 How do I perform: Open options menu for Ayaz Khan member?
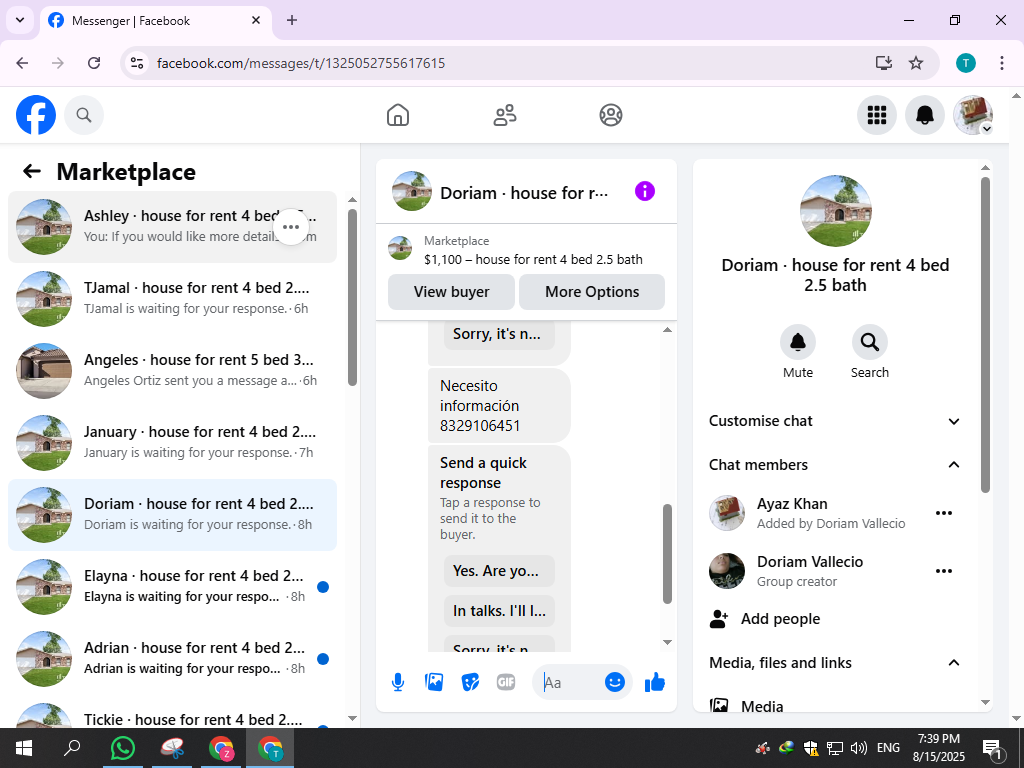(944, 513)
